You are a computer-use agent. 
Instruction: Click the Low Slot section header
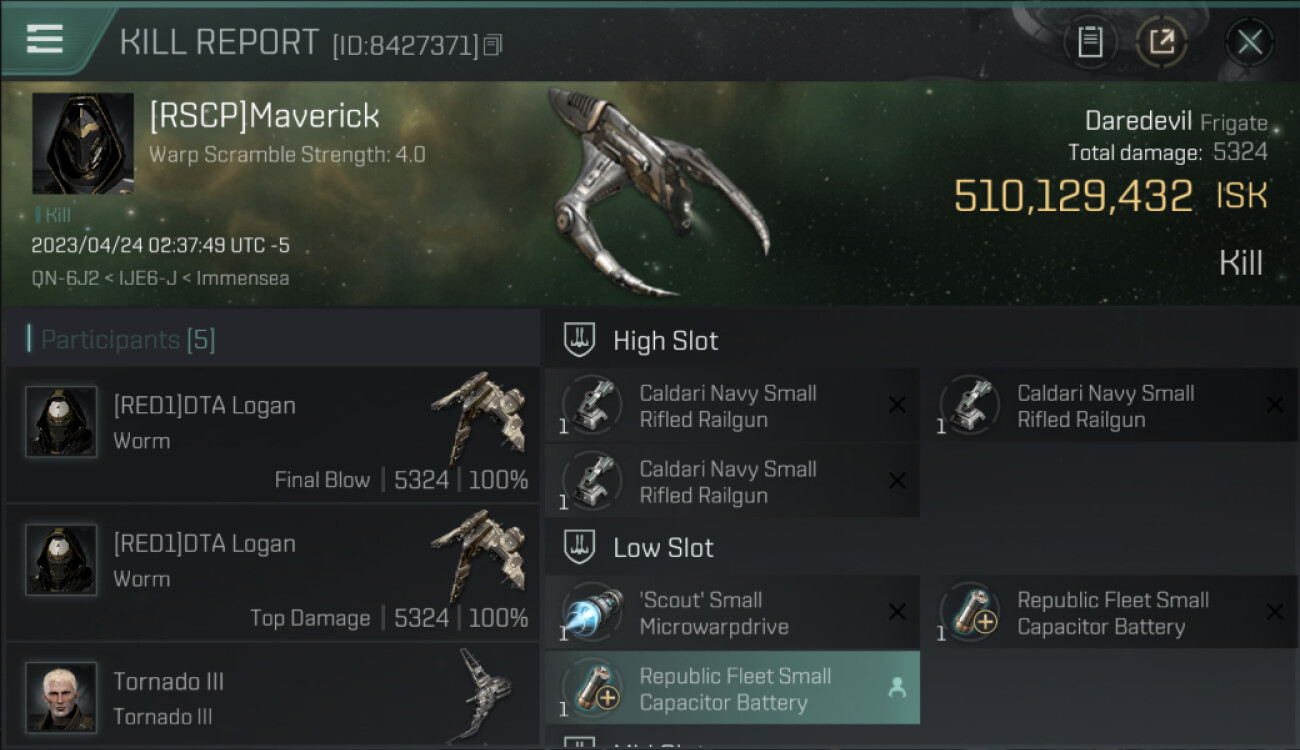tap(663, 548)
